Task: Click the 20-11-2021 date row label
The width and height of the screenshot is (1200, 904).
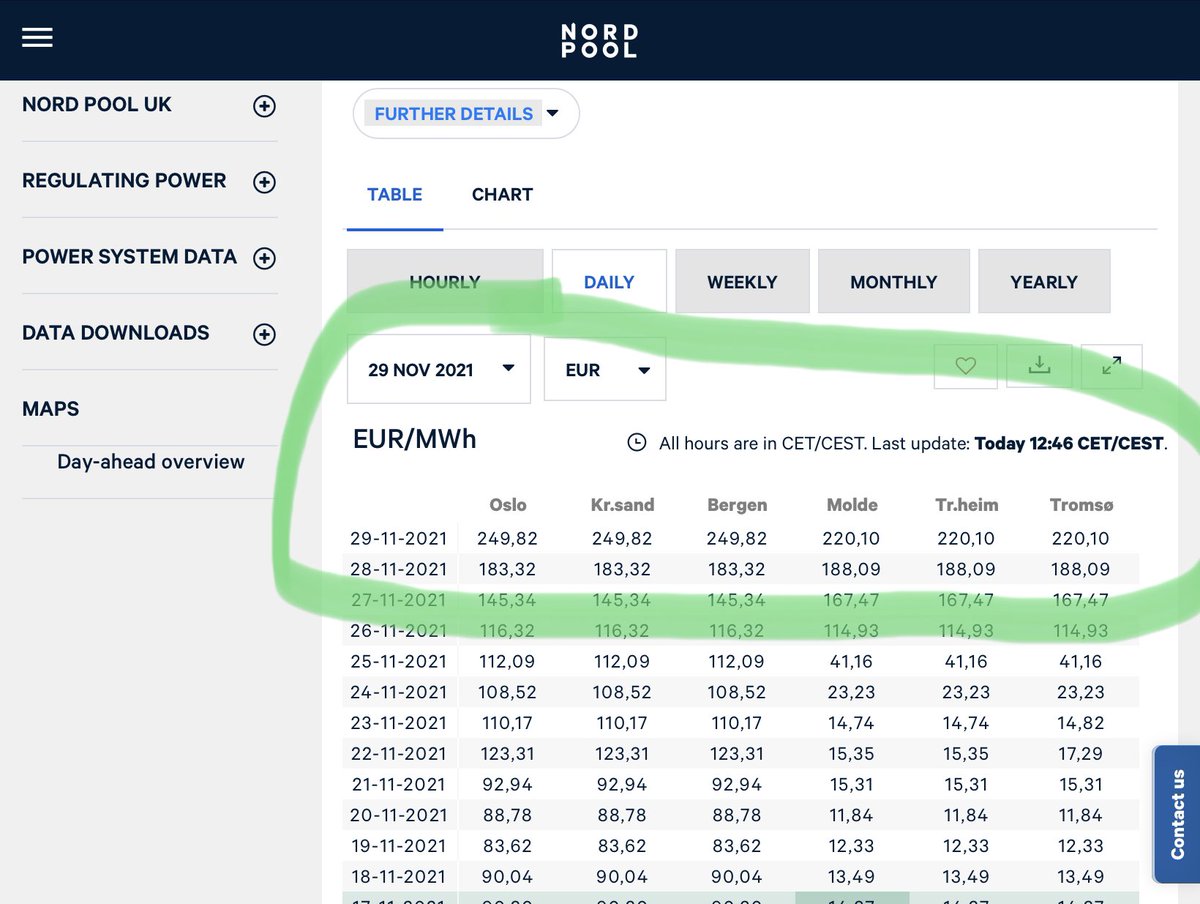Action: coord(398,815)
